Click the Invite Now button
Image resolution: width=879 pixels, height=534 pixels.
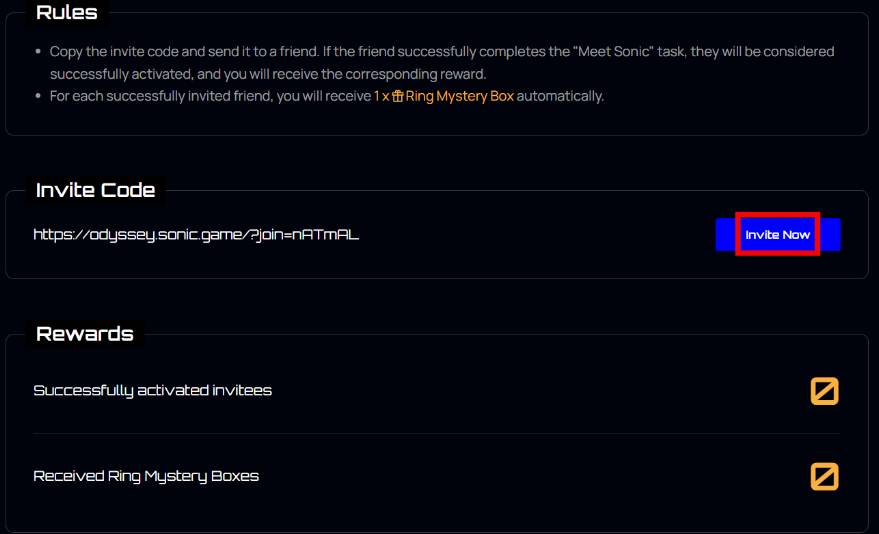(x=778, y=234)
